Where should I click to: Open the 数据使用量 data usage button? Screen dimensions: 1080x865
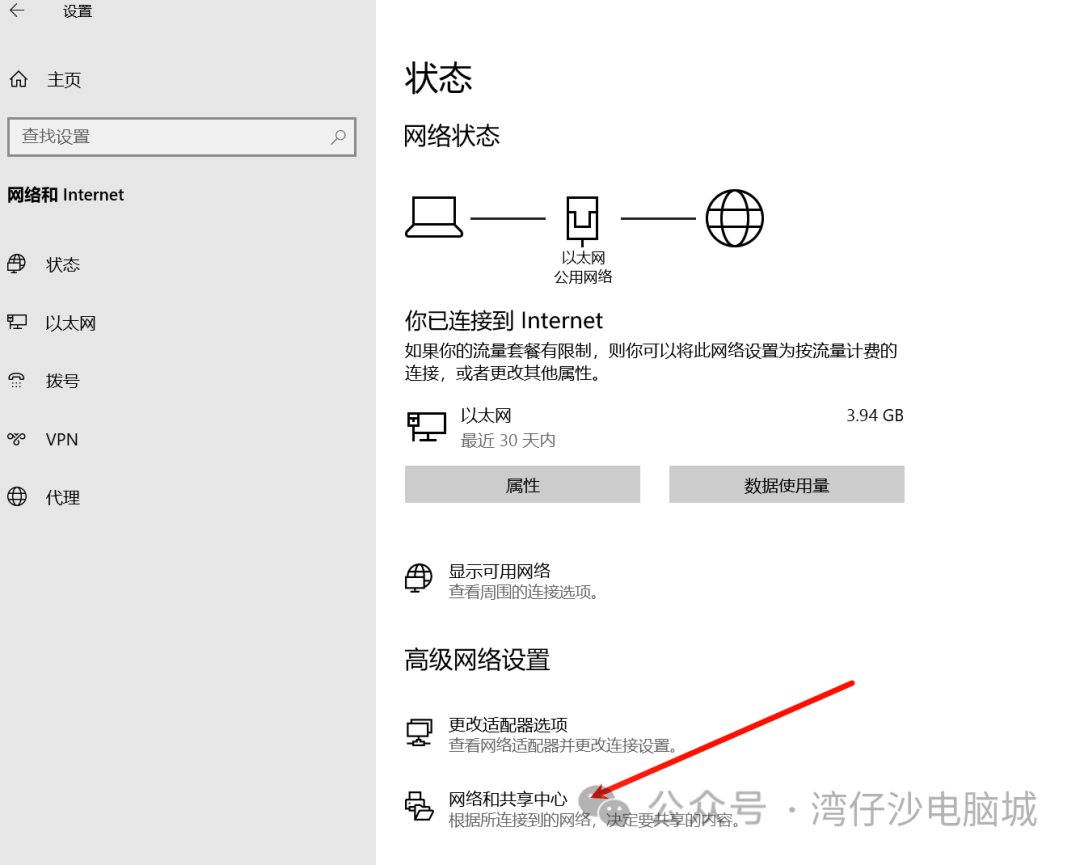coord(786,485)
